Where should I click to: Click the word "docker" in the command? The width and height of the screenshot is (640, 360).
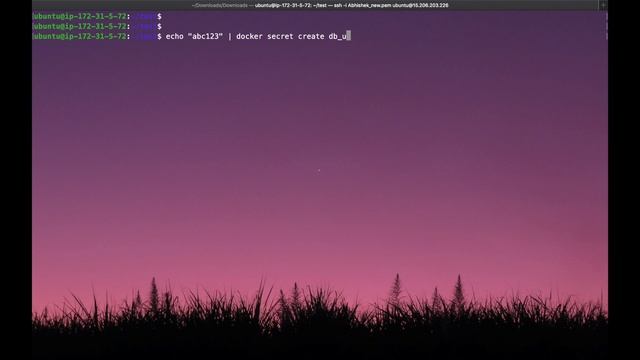coord(249,36)
